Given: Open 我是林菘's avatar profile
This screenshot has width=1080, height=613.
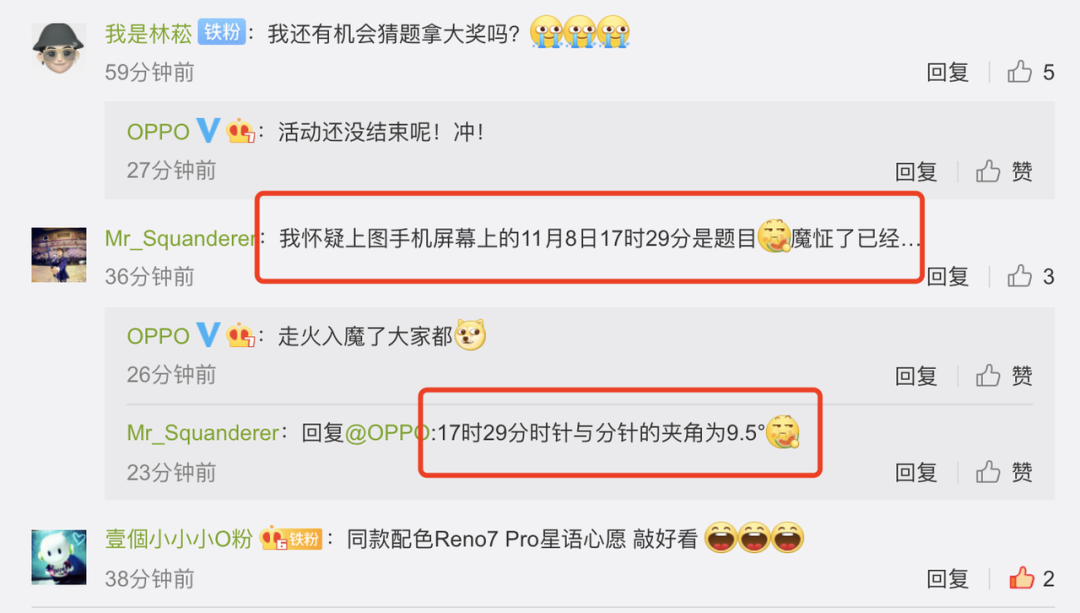Looking at the screenshot, I should pyautogui.click(x=59, y=48).
